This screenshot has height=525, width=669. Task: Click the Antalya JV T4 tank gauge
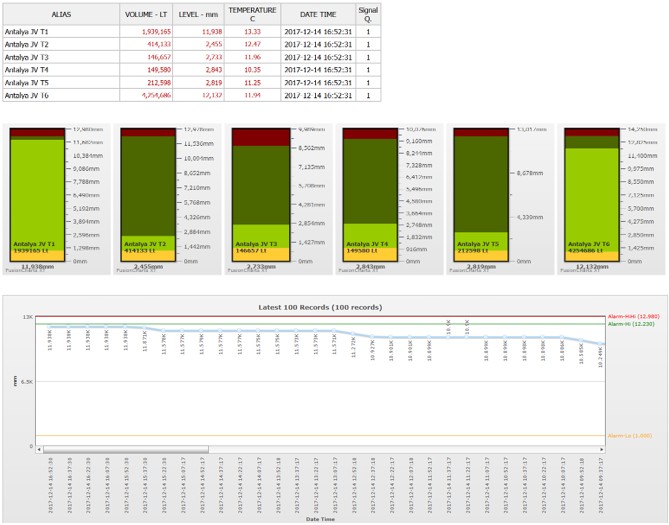coord(372,195)
